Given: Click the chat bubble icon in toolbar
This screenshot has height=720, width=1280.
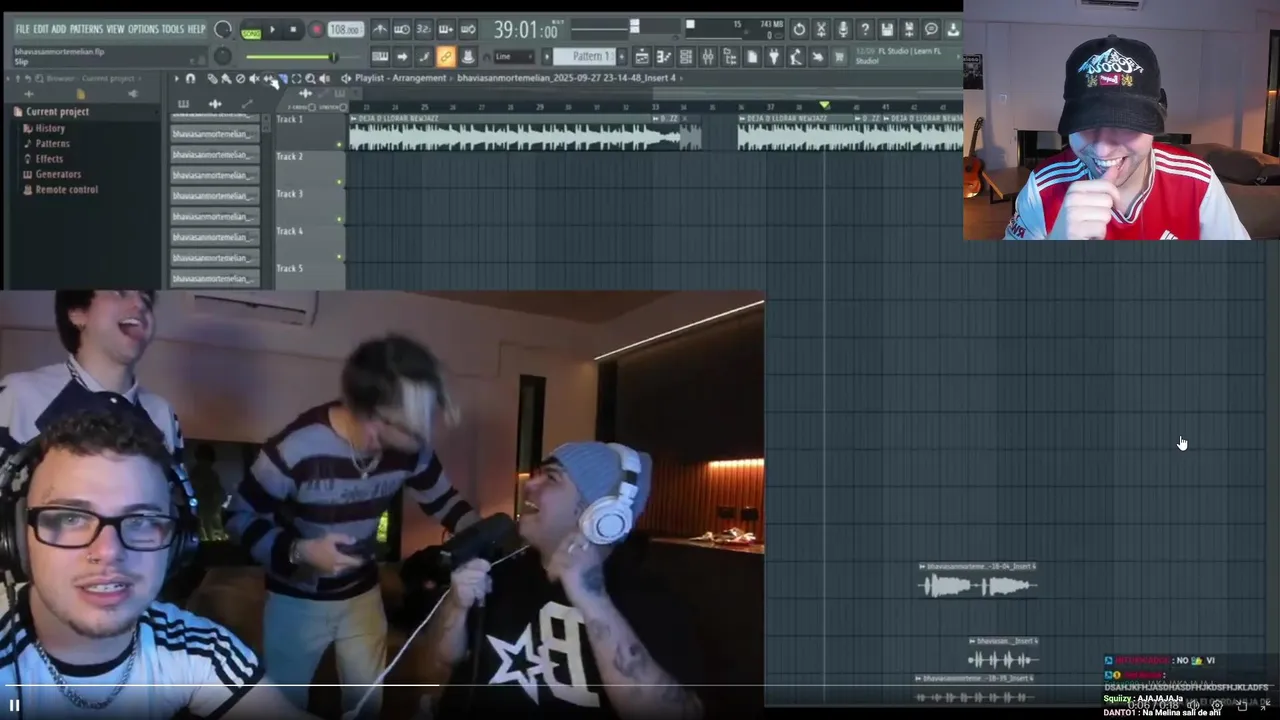Looking at the screenshot, I should click(931, 29).
